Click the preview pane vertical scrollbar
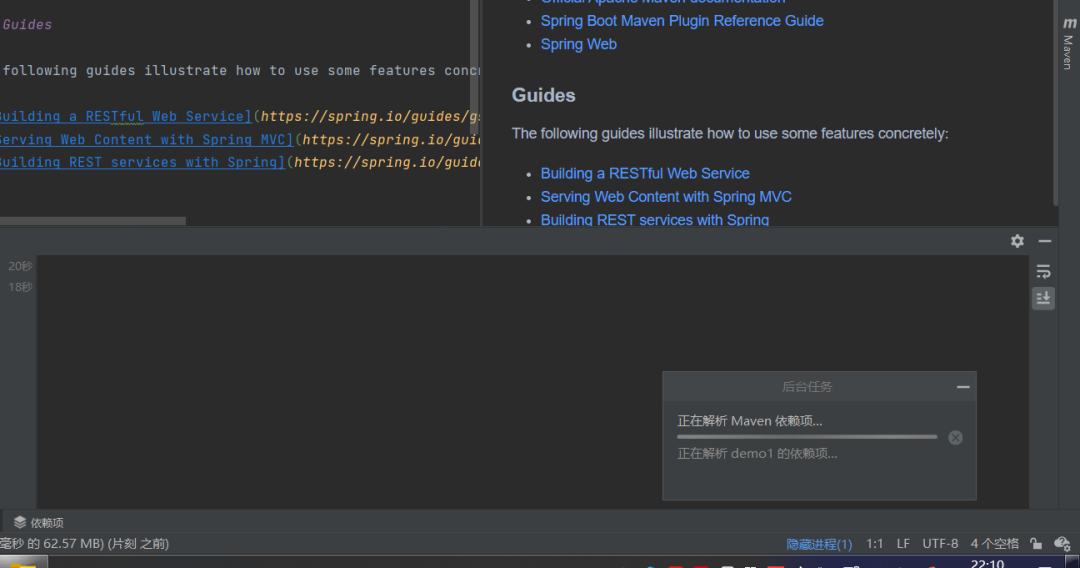Image resolution: width=1080 pixels, height=568 pixels. (1055, 102)
